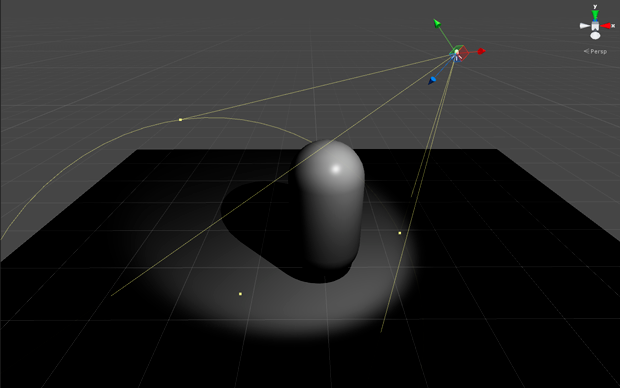Click the white bottom cone on the orientation gizmo
Viewport: 620px width, 388px height.
coord(595,36)
